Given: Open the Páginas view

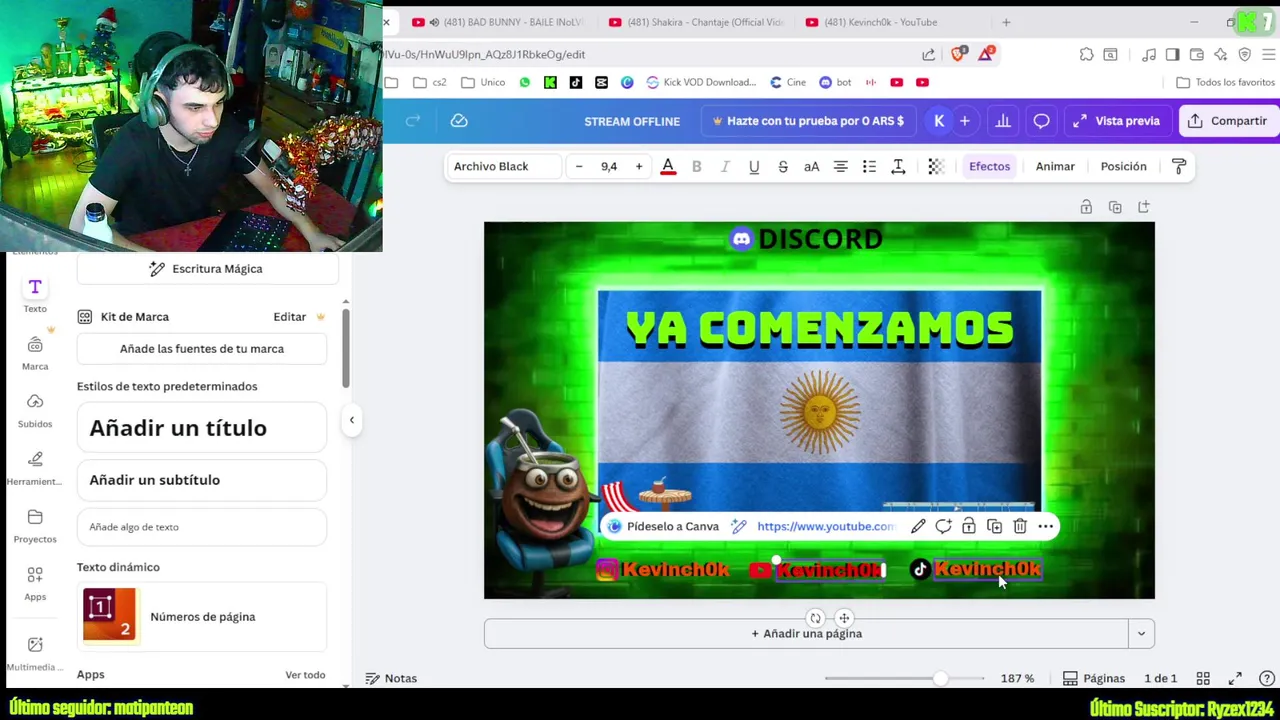Looking at the screenshot, I should [1095, 678].
